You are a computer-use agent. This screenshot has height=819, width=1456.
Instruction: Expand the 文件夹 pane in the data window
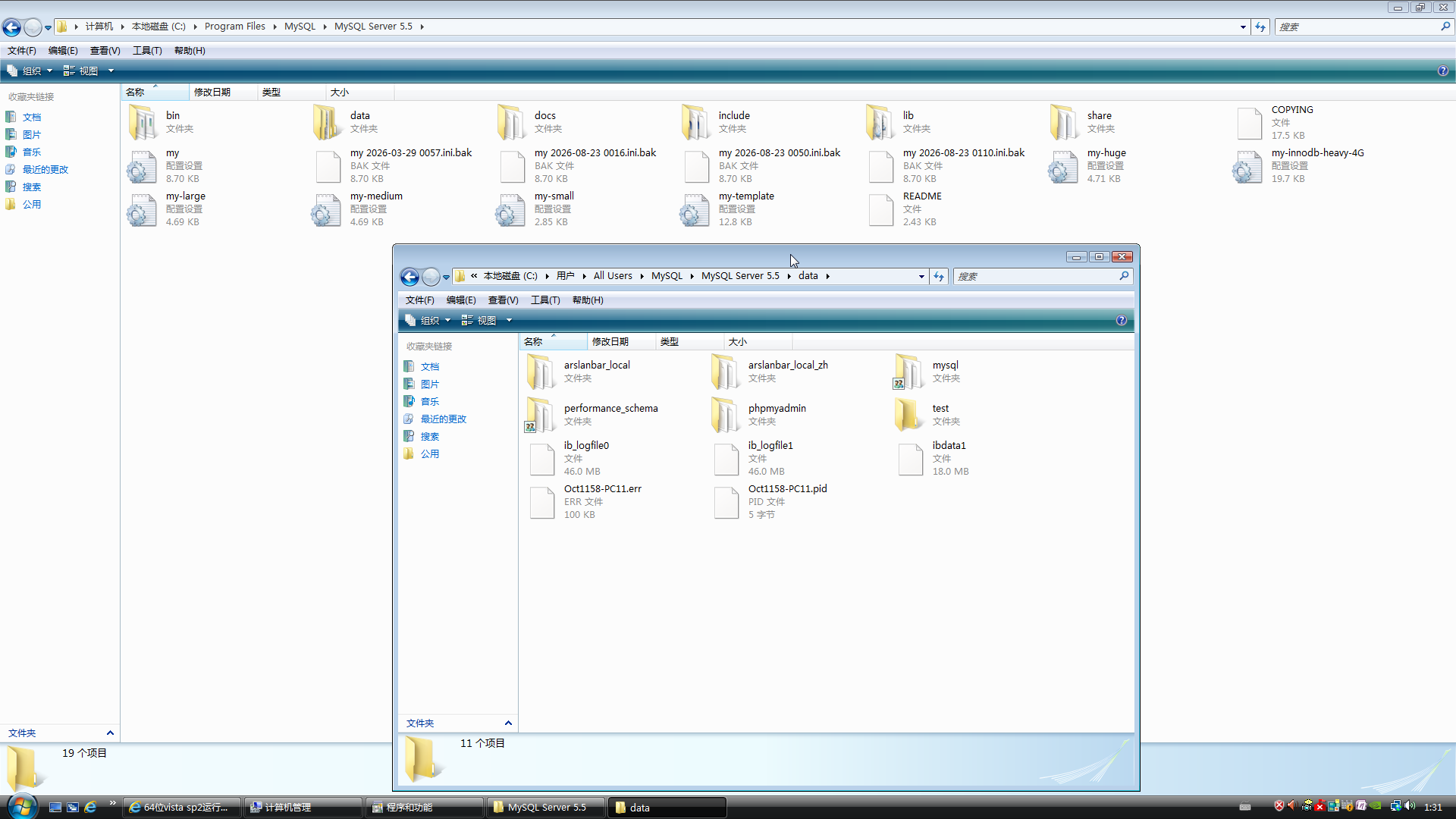coord(508,723)
